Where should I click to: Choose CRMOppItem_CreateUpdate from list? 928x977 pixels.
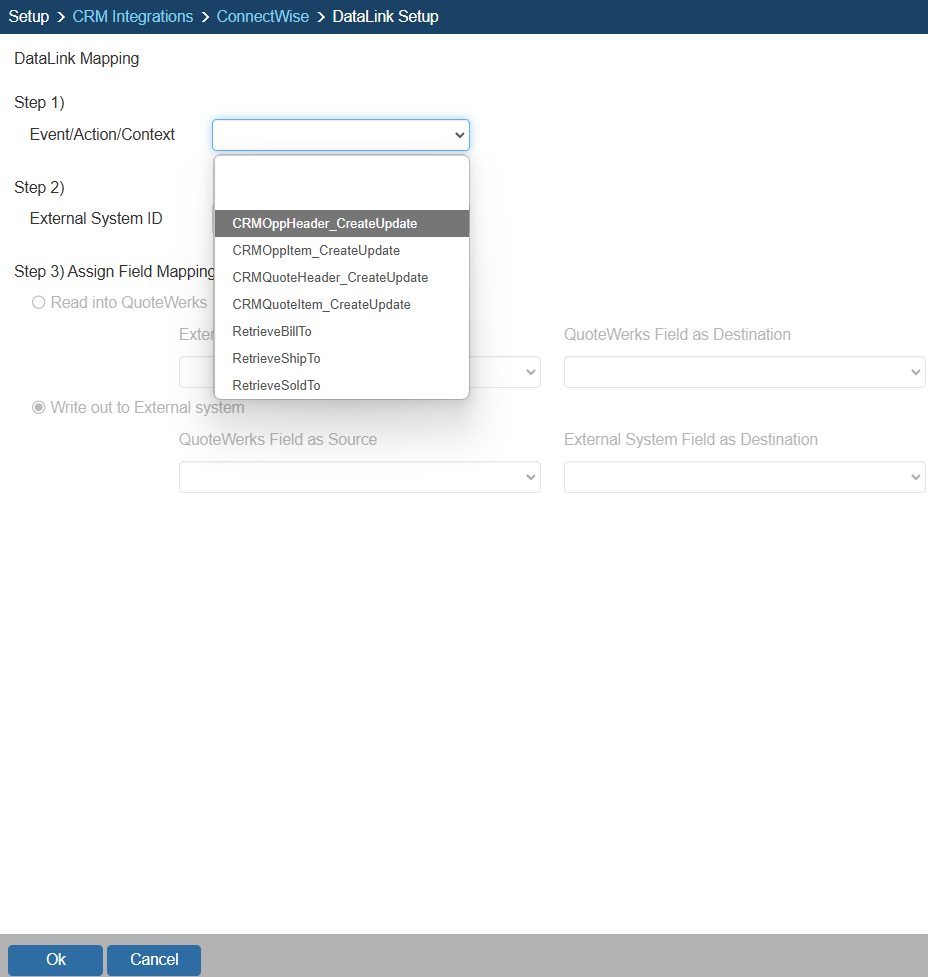pyautogui.click(x=342, y=250)
